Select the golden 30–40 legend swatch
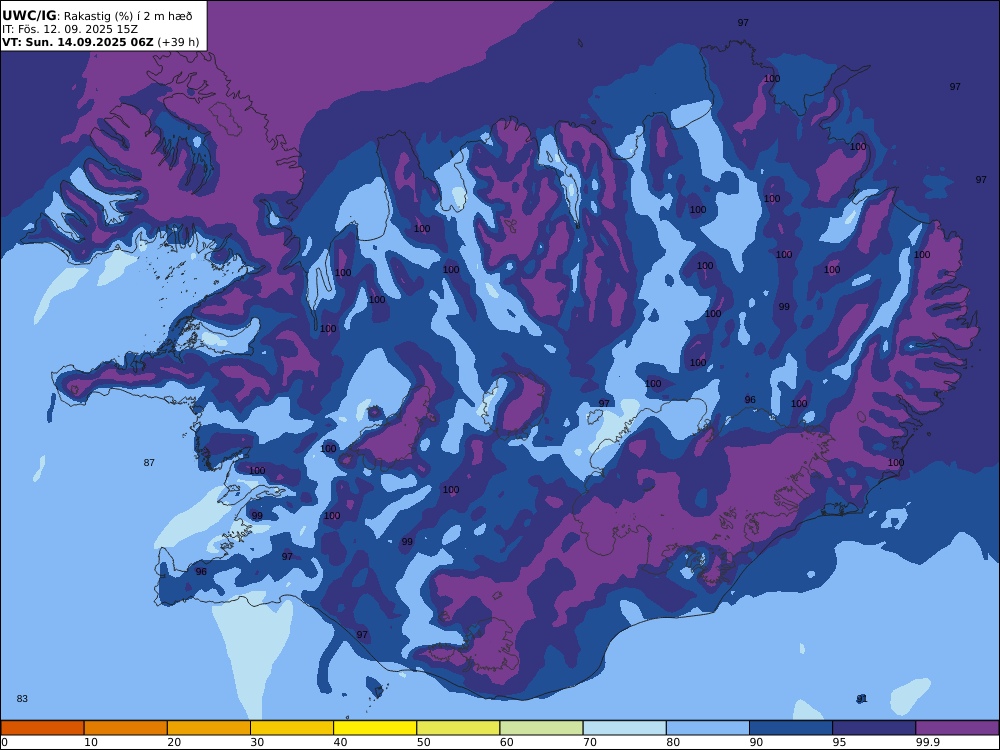 pyautogui.click(x=292, y=728)
